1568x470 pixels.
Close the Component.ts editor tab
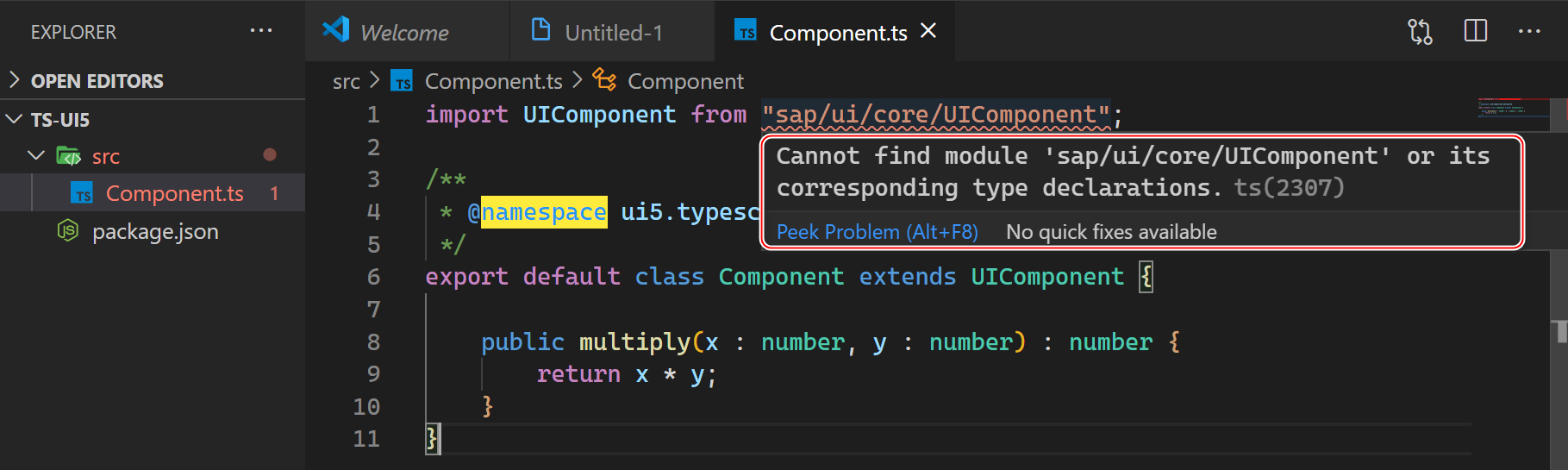(928, 31)
